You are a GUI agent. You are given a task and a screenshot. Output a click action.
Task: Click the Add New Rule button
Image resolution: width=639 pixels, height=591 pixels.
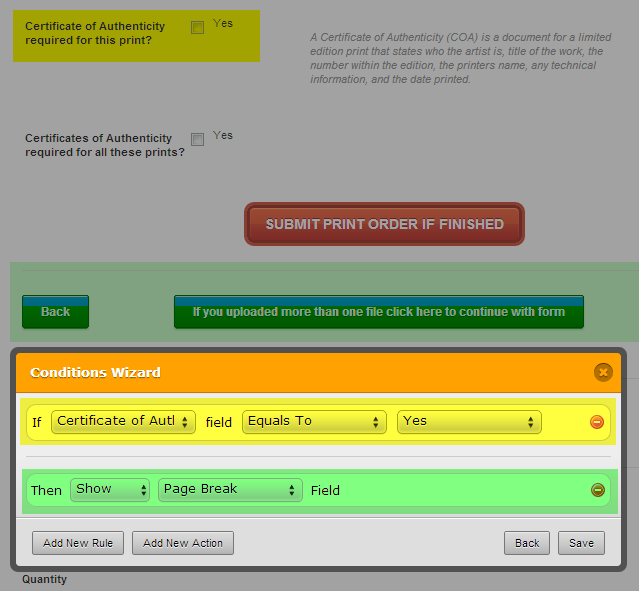click(78, 543)
